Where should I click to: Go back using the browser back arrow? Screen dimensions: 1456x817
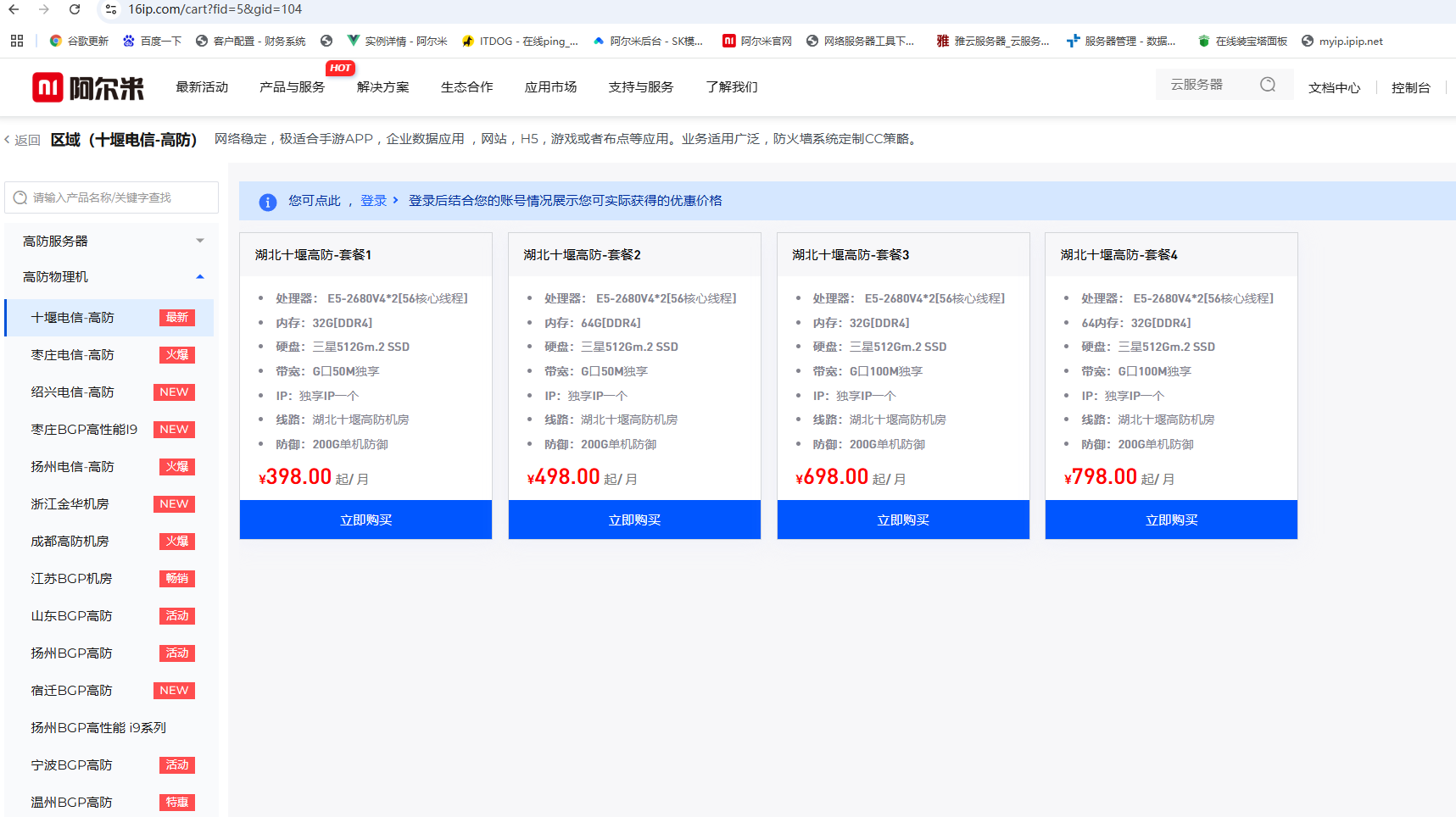click(x=14, y=9)
